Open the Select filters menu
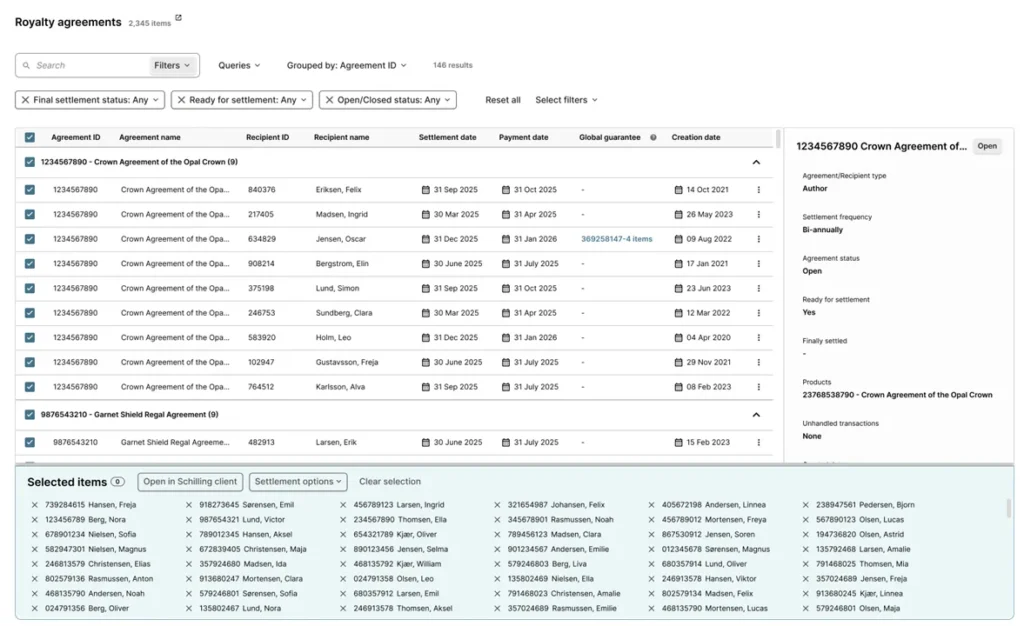This screenshot has width=1024, height=626. 566,100
